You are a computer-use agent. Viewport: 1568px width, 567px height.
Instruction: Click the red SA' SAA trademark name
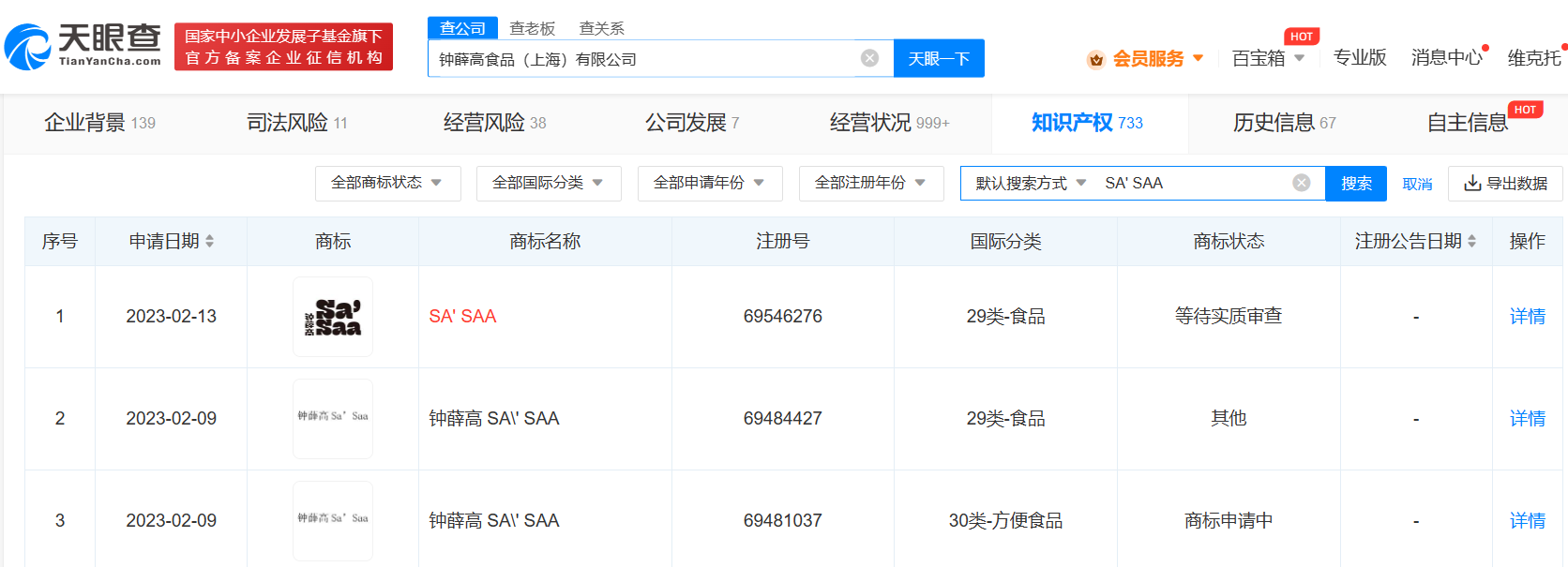pos(462,317)
